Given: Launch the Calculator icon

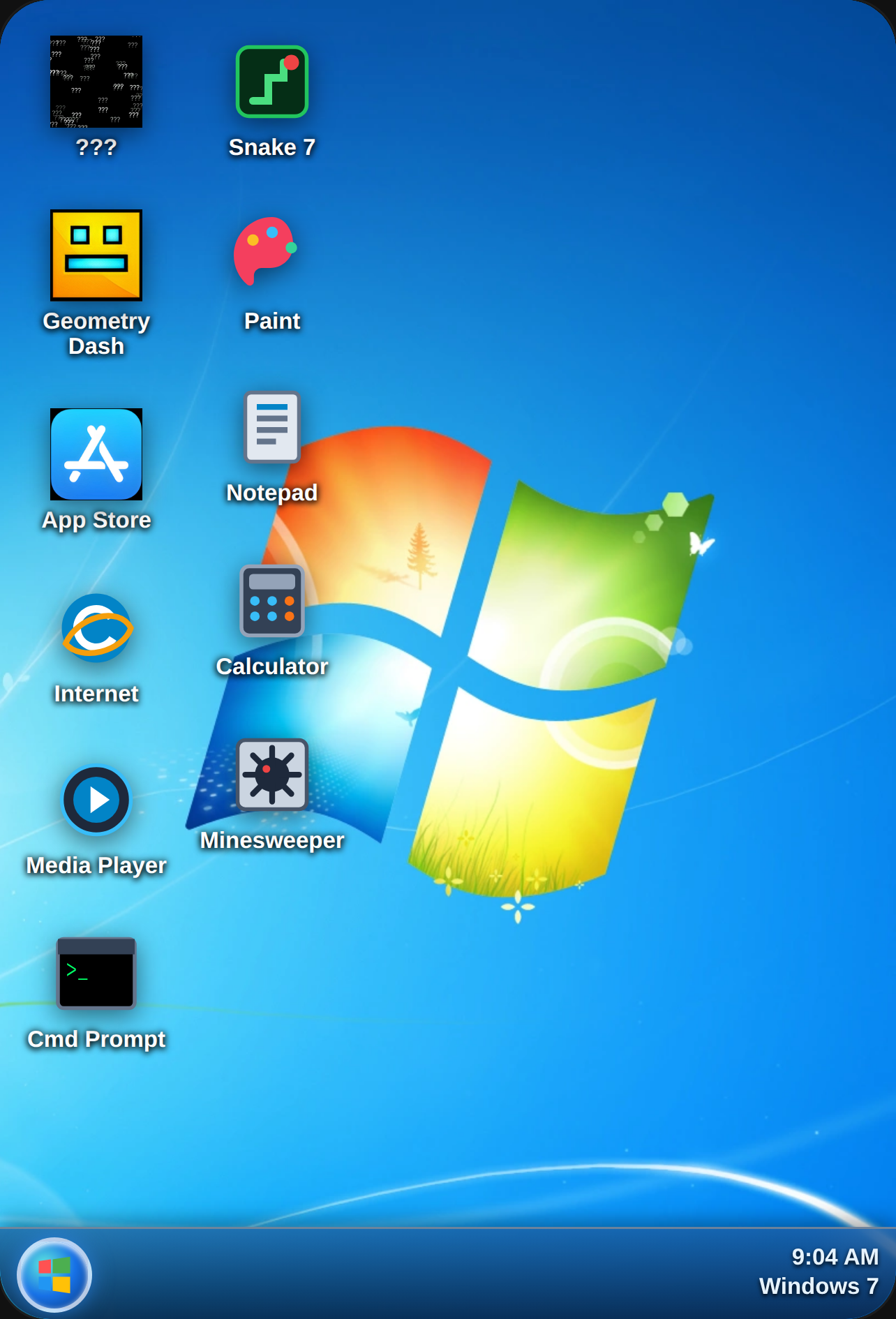Looking at the screenshot, I should (x=272, y=601).
